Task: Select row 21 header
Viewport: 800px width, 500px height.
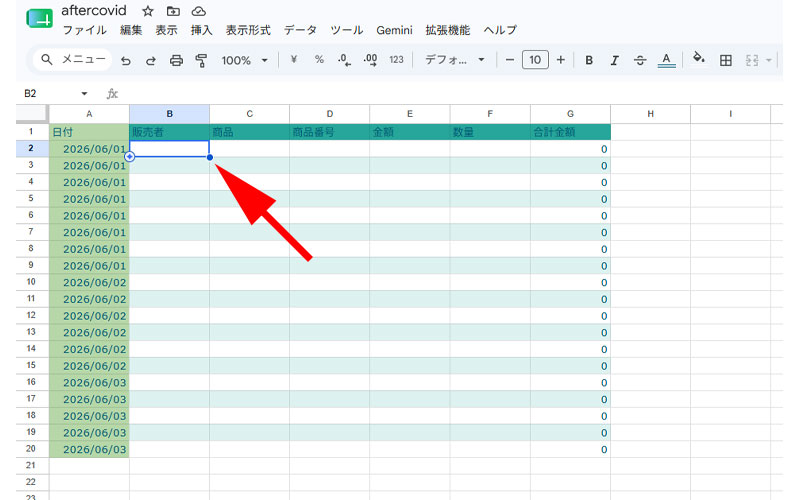Action: (31, 465)
